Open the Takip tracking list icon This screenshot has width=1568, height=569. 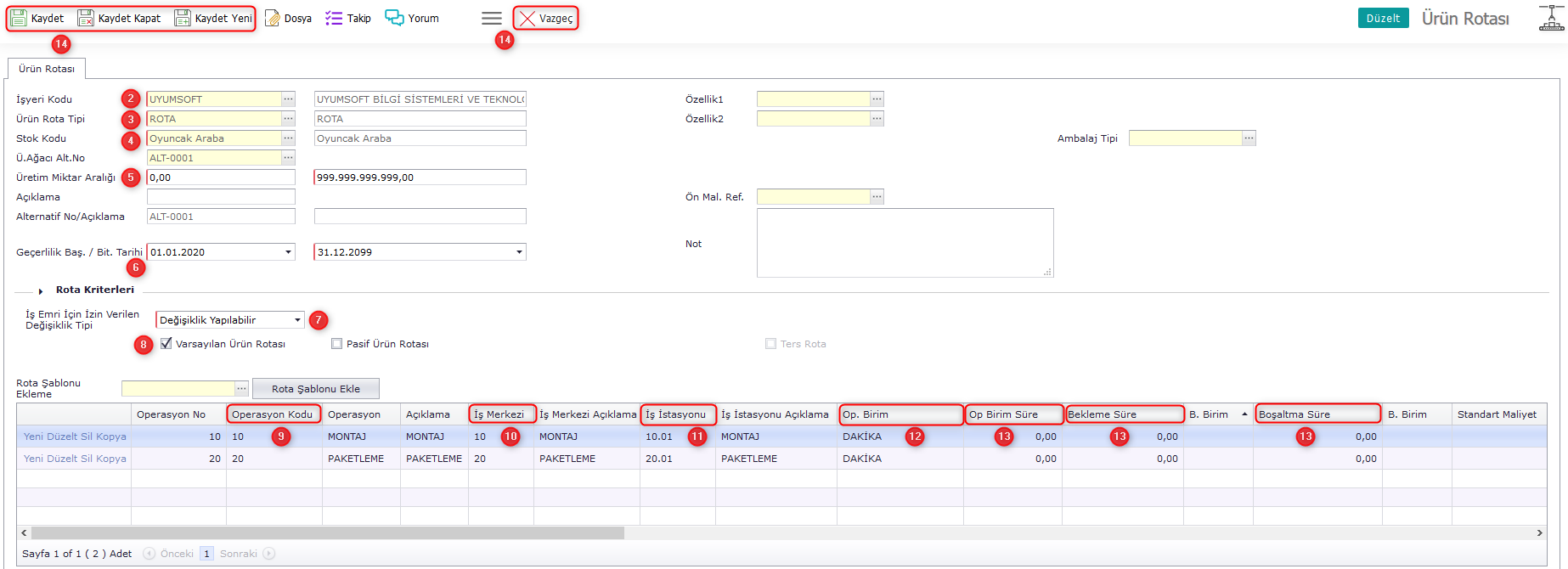(x=334, y=18)
